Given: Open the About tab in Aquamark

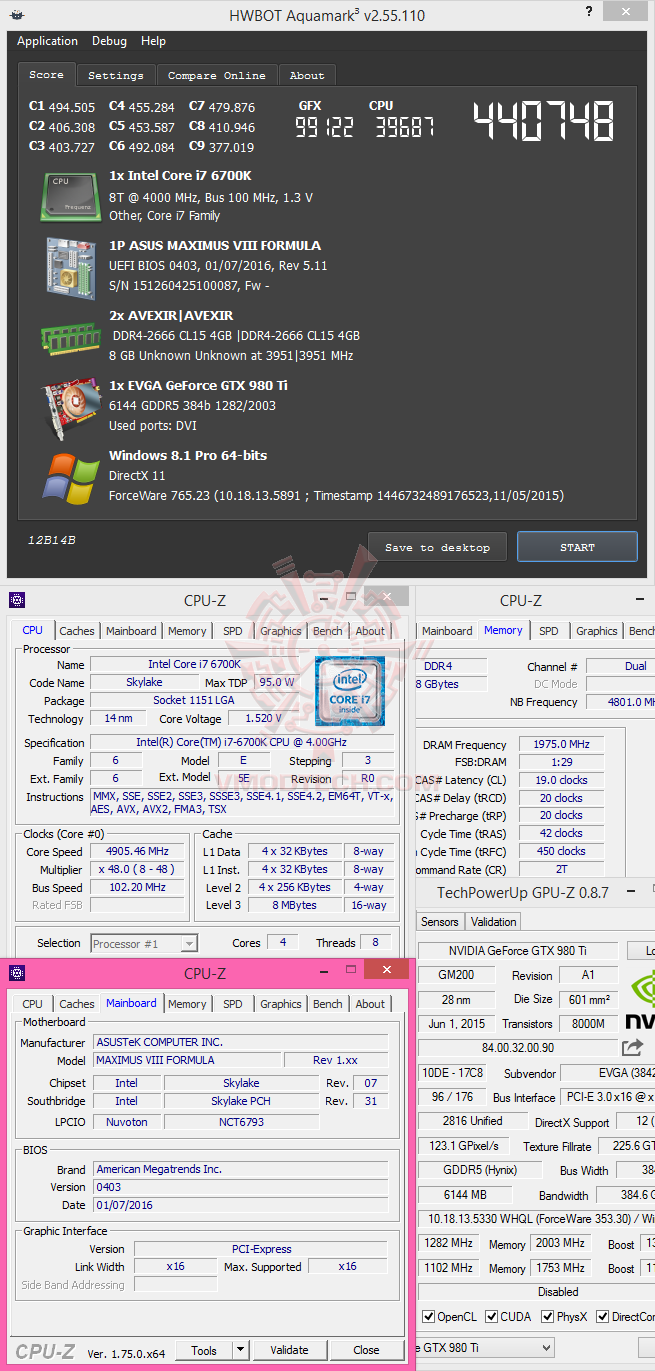Looking at the screenshot, I should click(307, 75).
